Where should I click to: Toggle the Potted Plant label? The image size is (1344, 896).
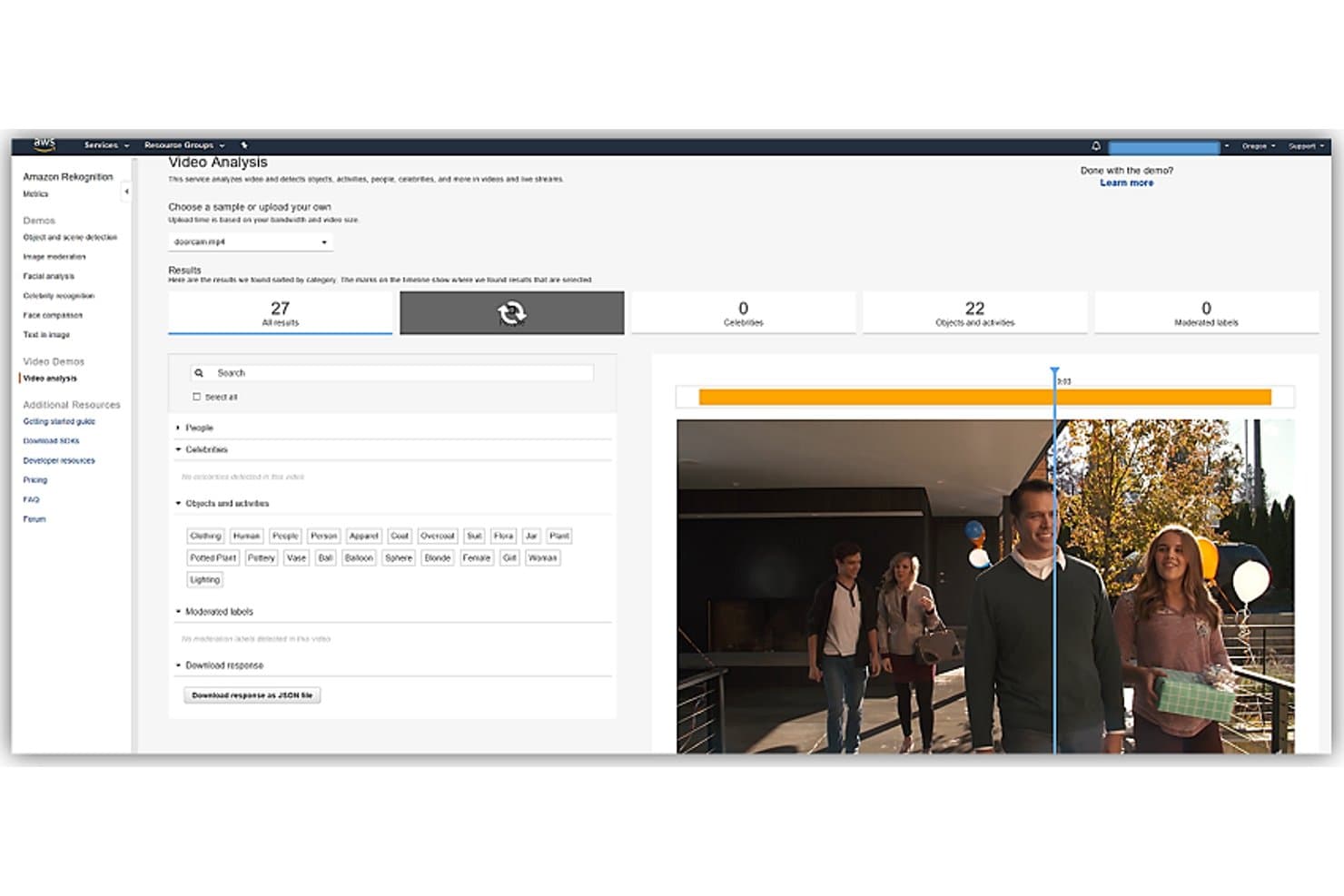212,558
